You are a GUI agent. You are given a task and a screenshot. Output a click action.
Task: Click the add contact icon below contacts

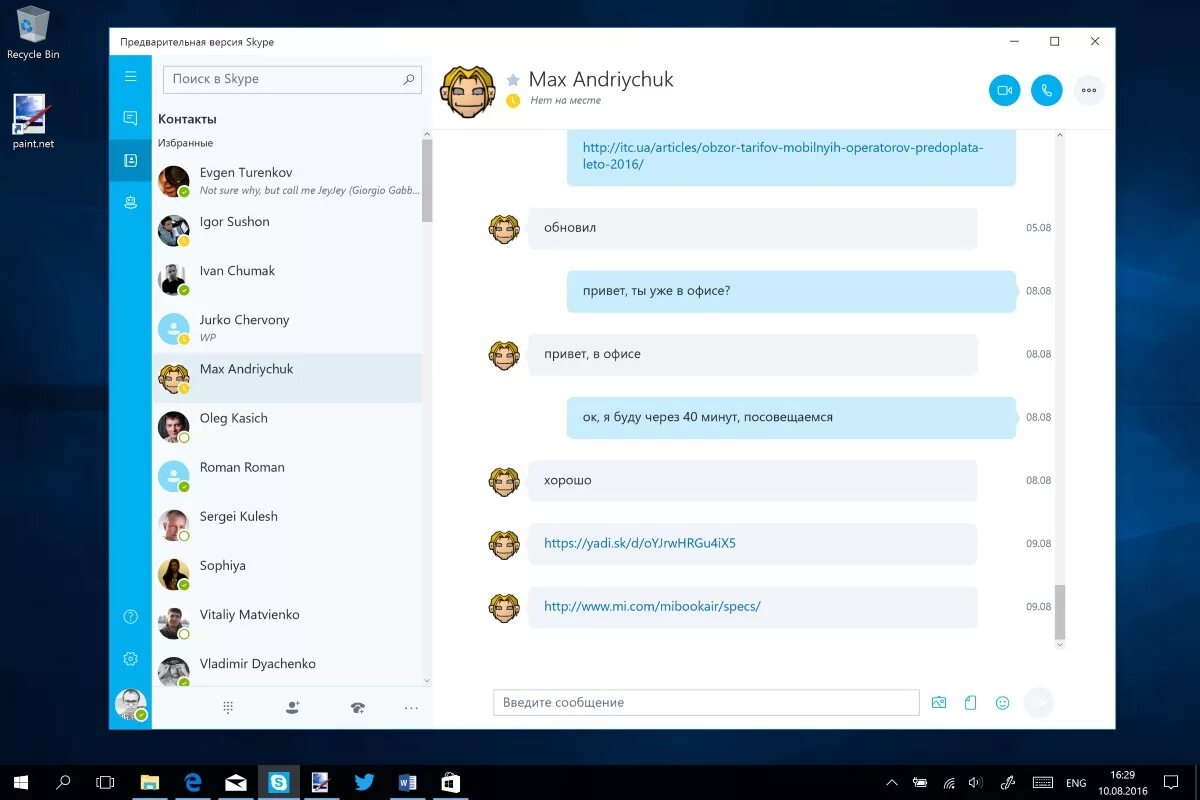292,707
